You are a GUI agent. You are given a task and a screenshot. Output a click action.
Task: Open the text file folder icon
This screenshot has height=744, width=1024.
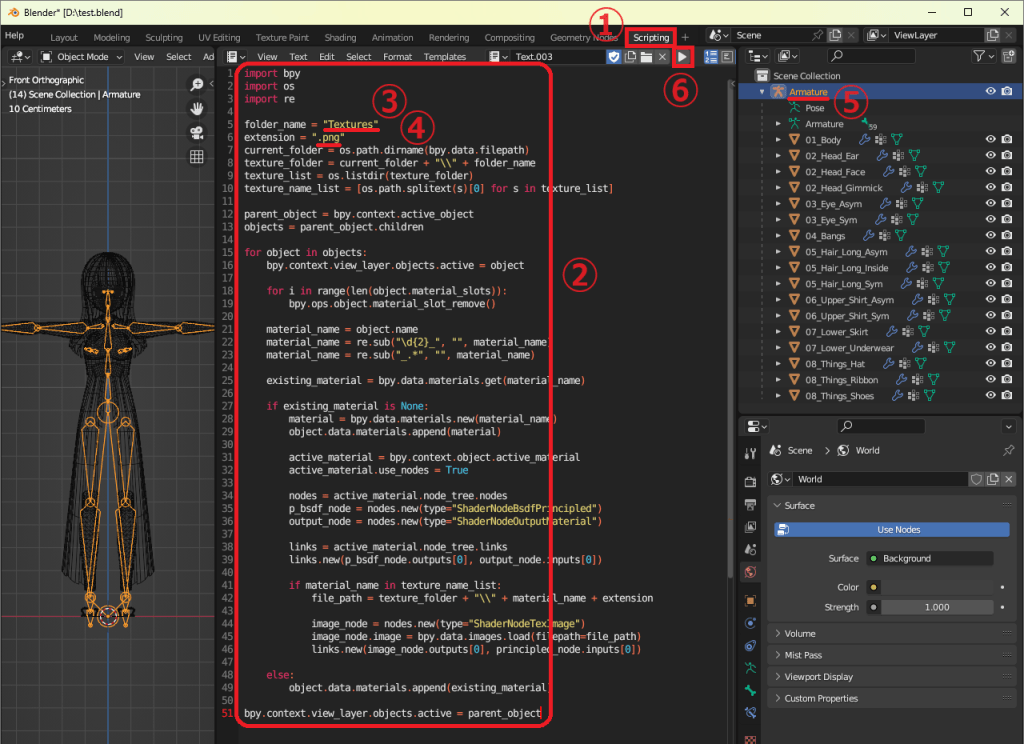[646, 57]
